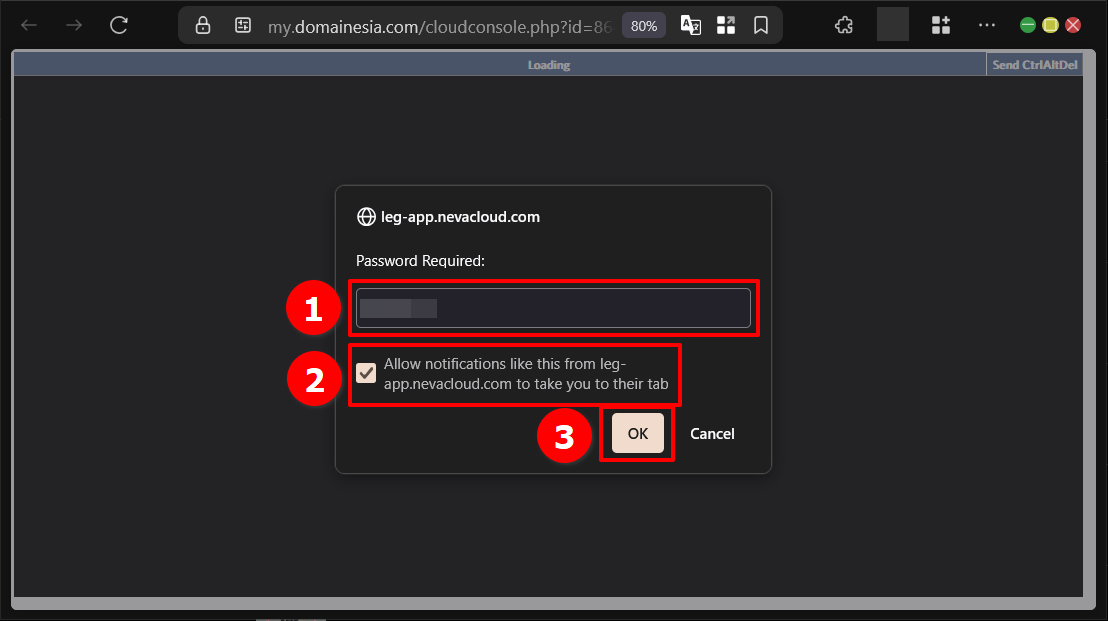
Task: Bookmark this page using the bookmark icon
Action: click(x=761, y=25)
